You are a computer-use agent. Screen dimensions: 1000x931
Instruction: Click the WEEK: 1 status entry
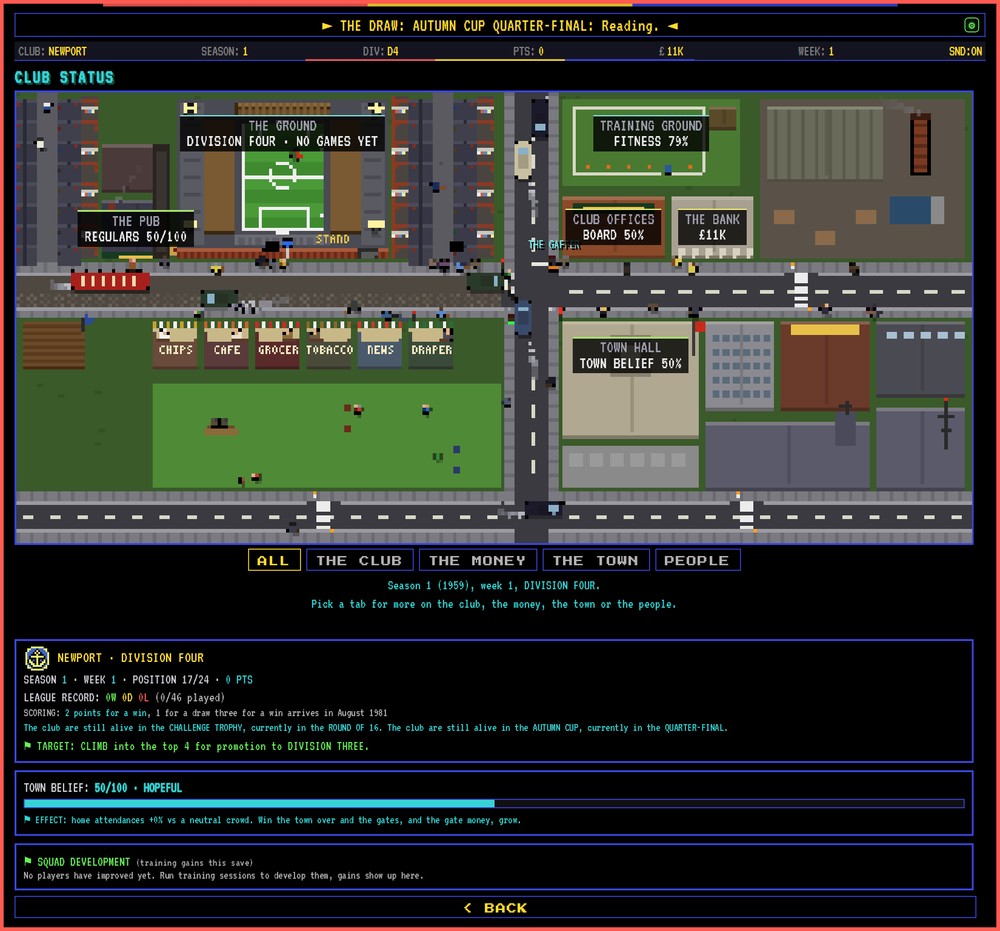pos(816,52)
